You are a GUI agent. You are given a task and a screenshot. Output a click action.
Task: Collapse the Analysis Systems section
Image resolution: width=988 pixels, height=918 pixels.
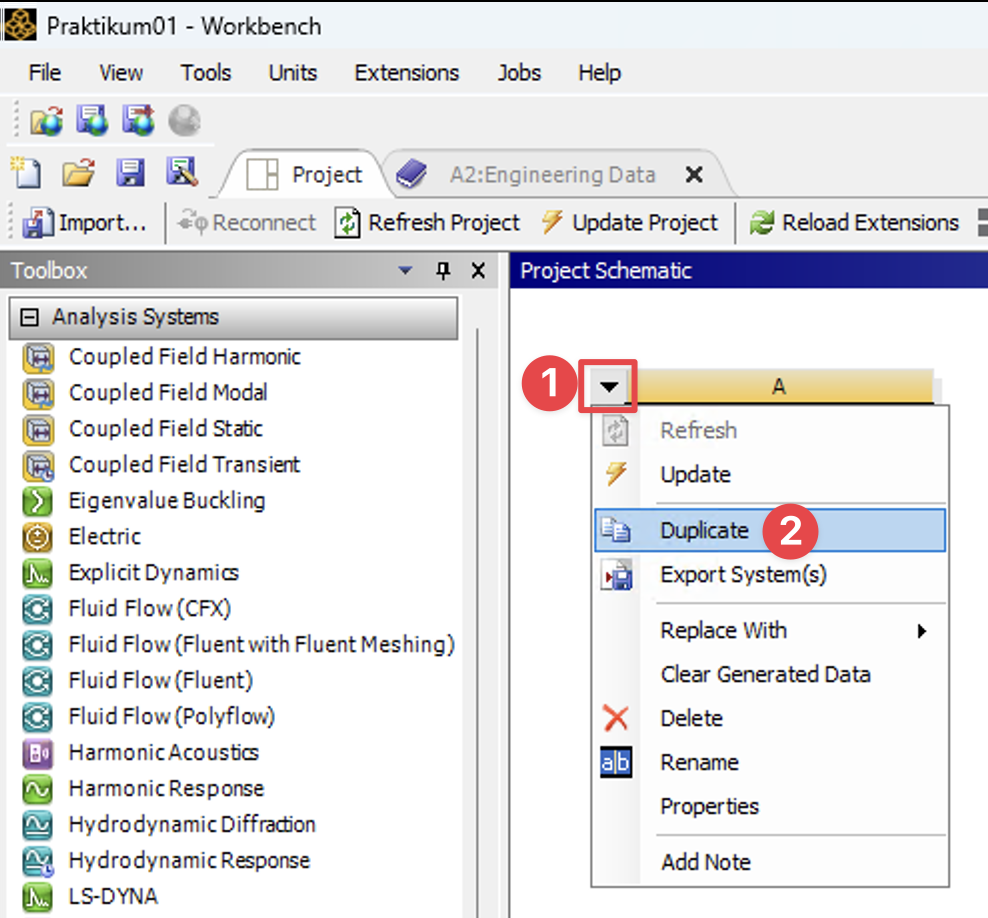point(30,317)
